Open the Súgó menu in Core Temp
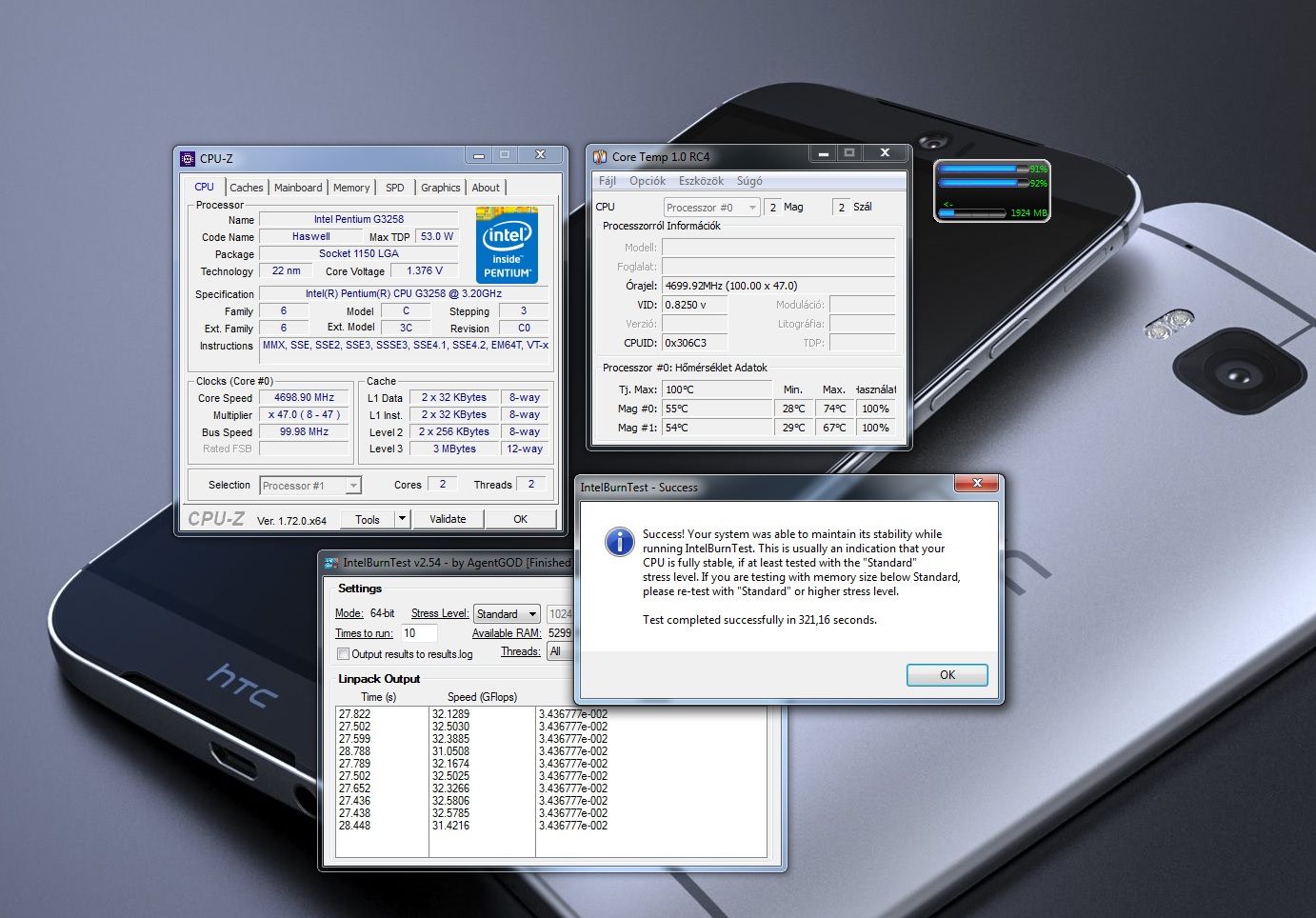This screenshot has height=918, width=1316. tap(749, 181)
